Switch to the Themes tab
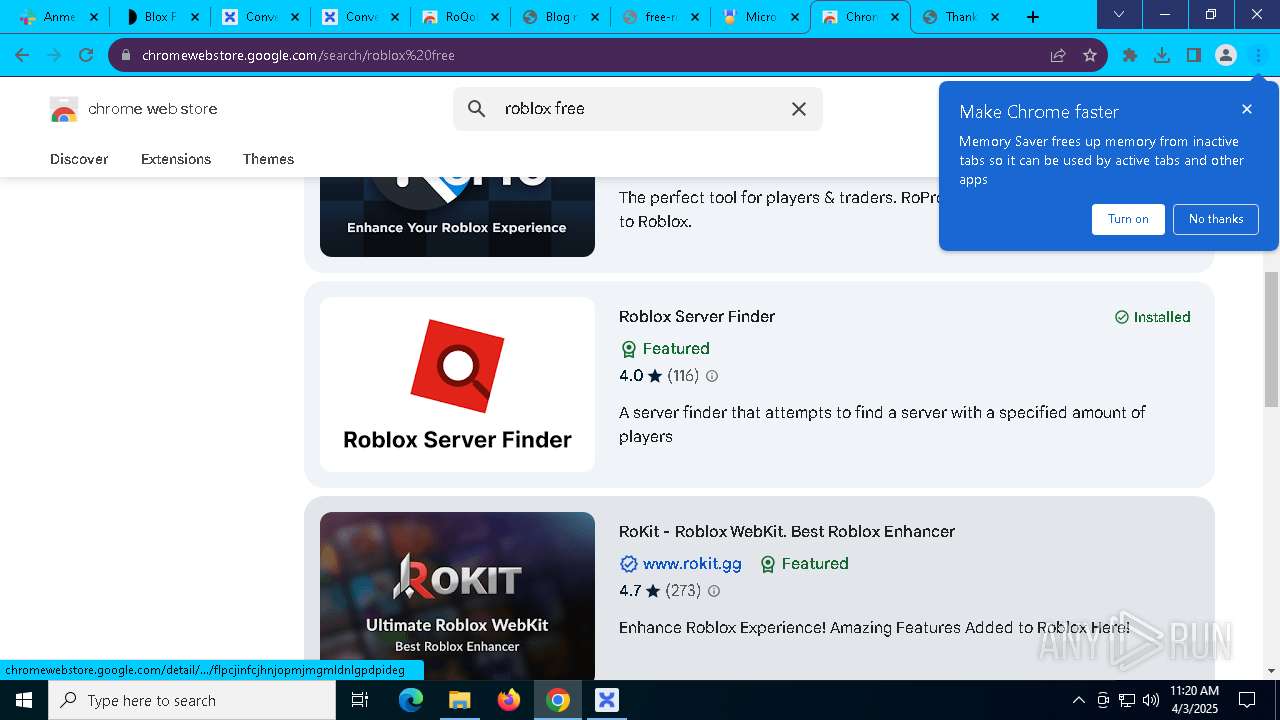The width and height of the screenshot is (1280, 720). tap(268, 159)
